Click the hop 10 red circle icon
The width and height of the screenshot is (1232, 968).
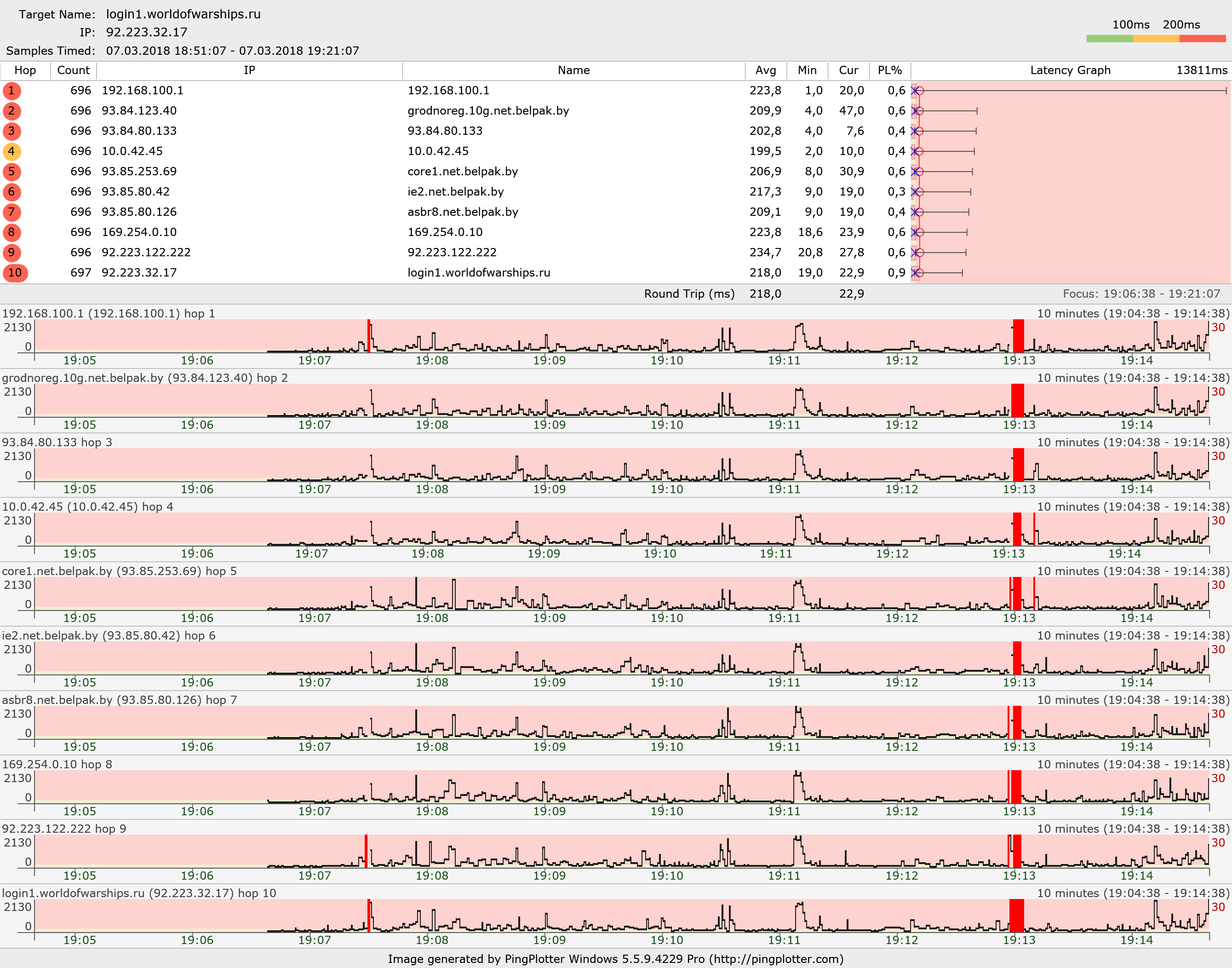15,273
